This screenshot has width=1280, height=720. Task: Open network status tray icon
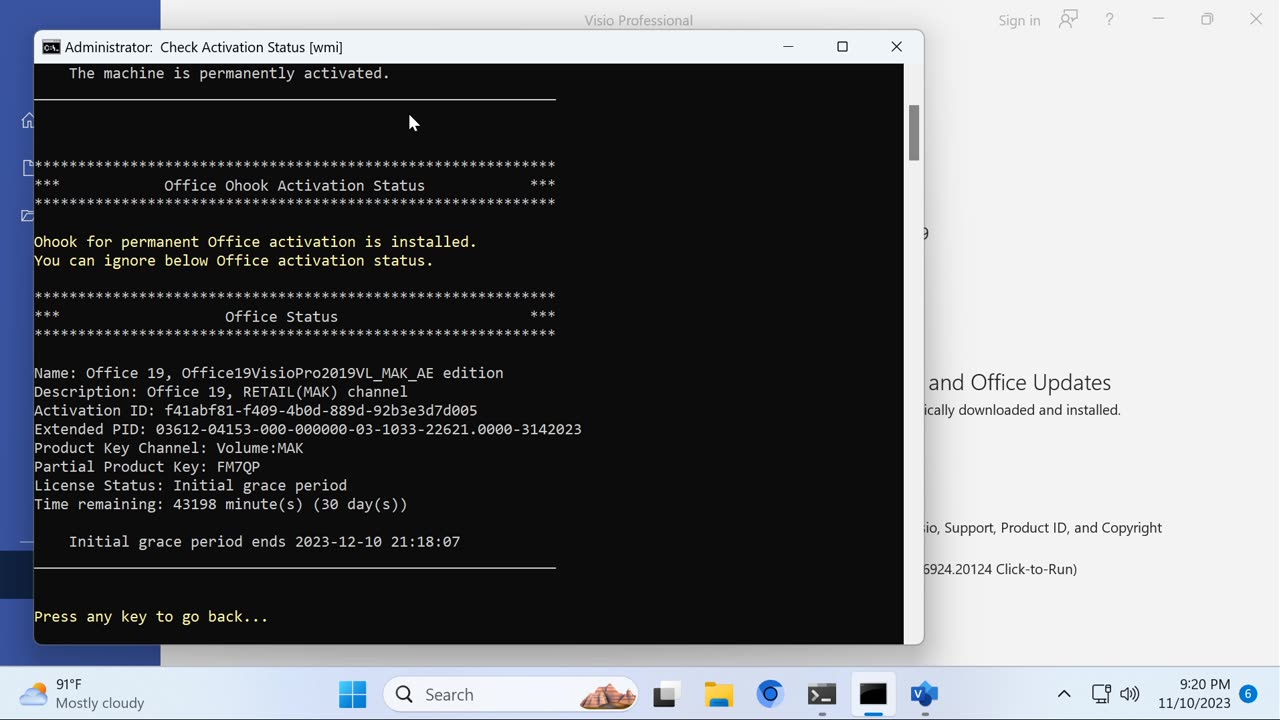(x=1101, y=694)
